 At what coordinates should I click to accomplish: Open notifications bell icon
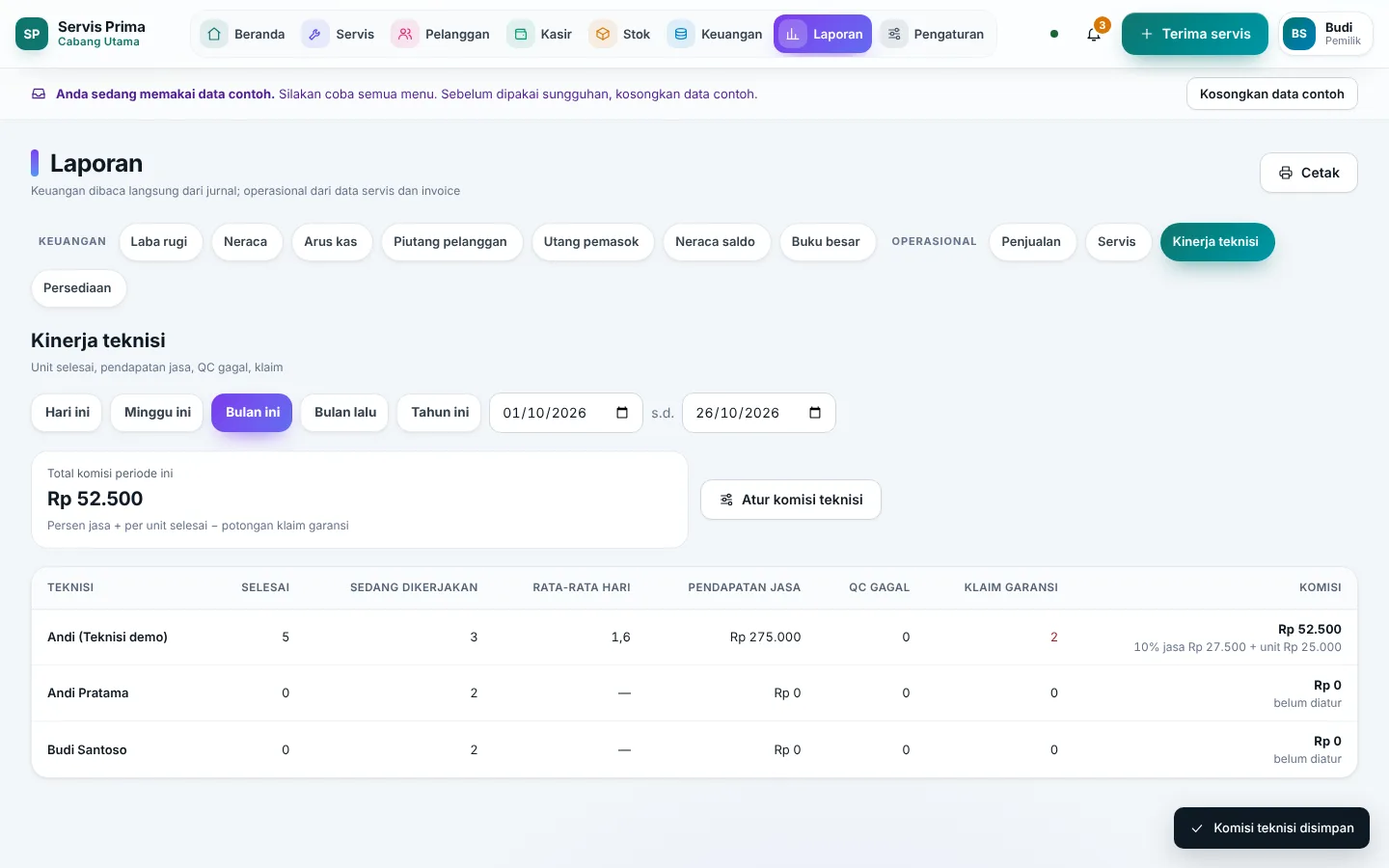pos(1094,34)
